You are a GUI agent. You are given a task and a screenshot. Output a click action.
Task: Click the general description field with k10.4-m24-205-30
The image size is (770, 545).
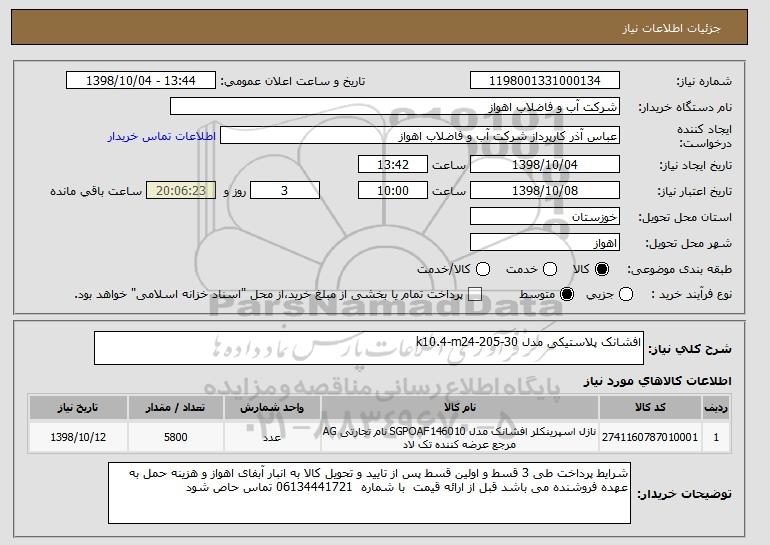point(369,348)
